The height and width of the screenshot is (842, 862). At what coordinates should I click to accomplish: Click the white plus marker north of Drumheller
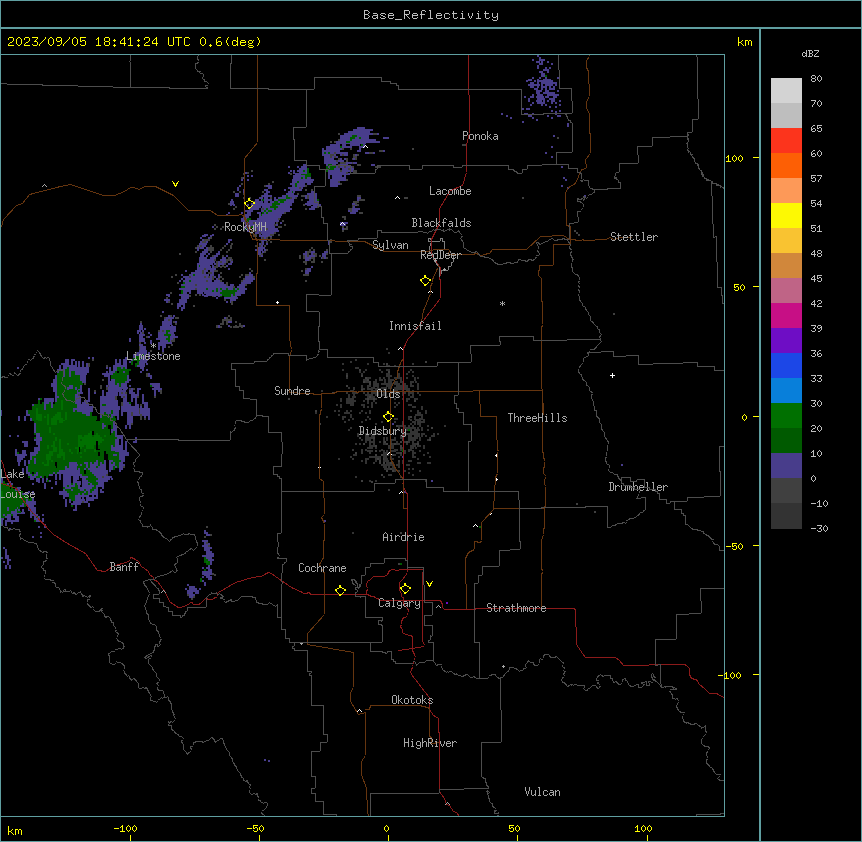click(612, 375)
